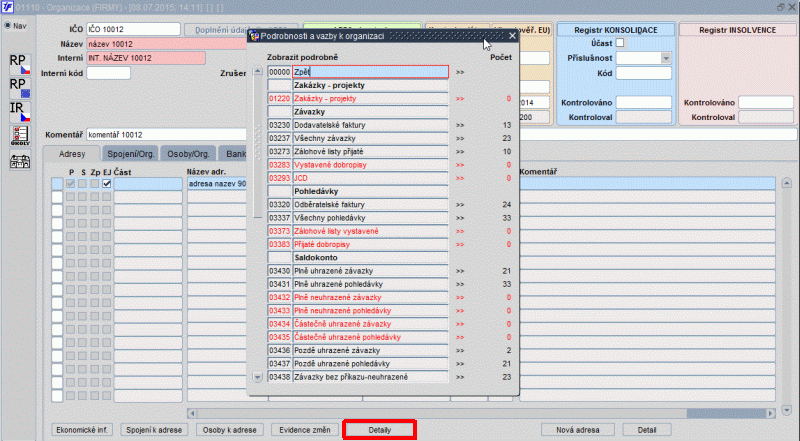Click Kontrolováno field in Registr INSOLVENCE

point(766,103)
